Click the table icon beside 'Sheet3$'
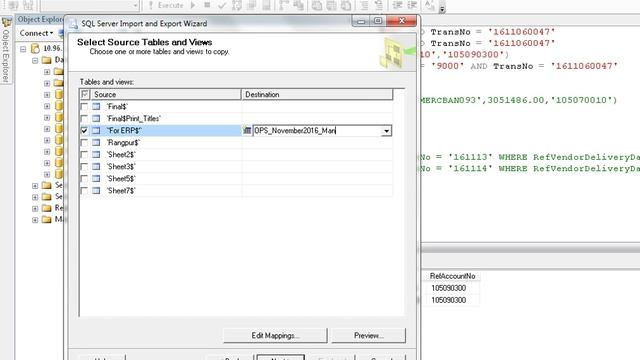Viewport: 640px width, 360px height. pyautogui.click(x=96, y=167)
